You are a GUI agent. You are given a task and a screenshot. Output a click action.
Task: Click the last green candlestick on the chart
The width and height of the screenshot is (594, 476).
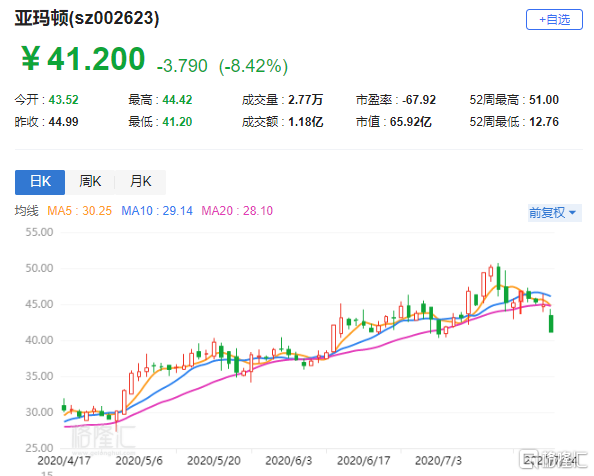coord(551,323)
